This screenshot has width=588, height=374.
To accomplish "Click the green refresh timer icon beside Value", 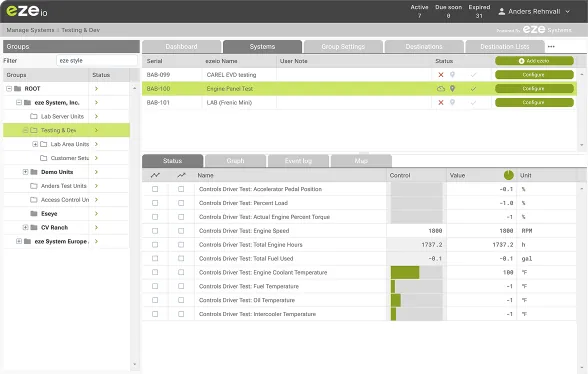I will point(508,175).
